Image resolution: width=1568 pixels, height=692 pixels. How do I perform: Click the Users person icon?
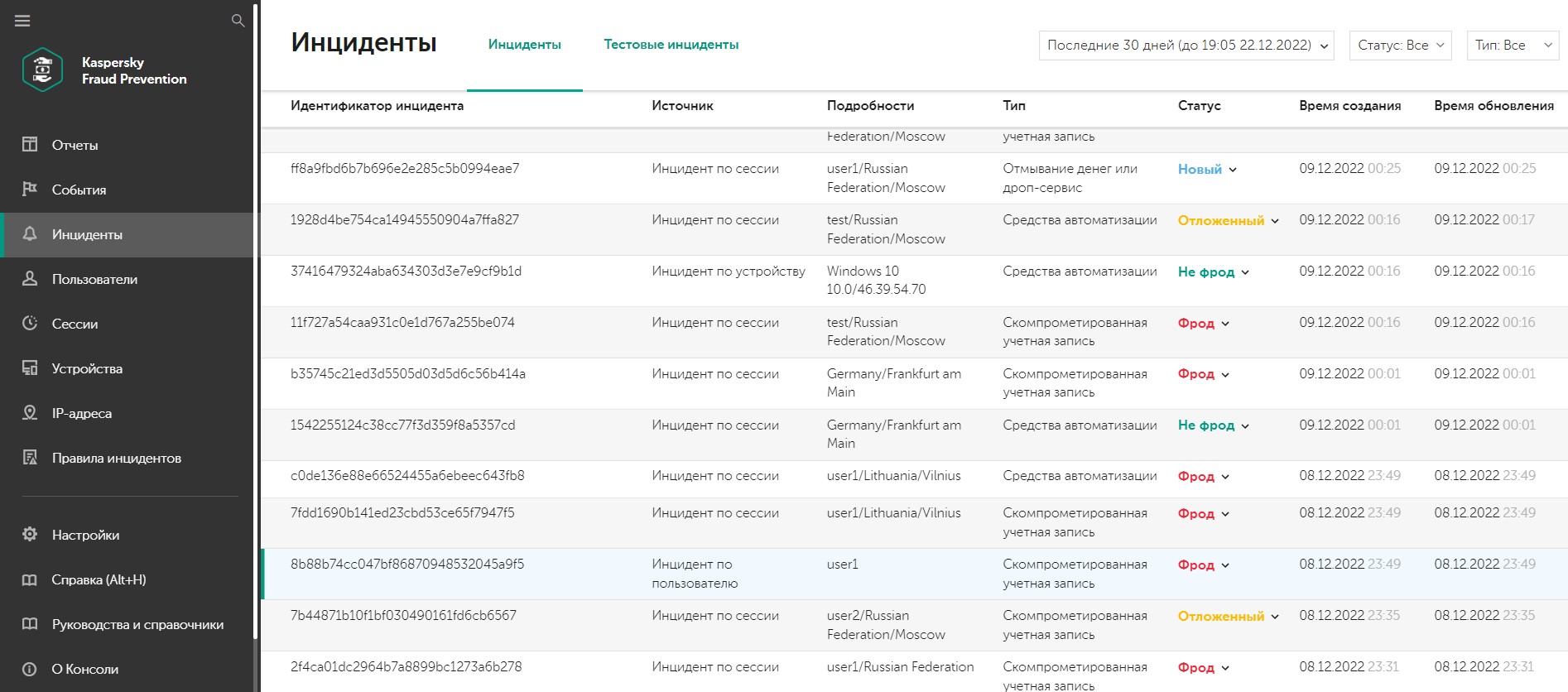click(30, 279)
